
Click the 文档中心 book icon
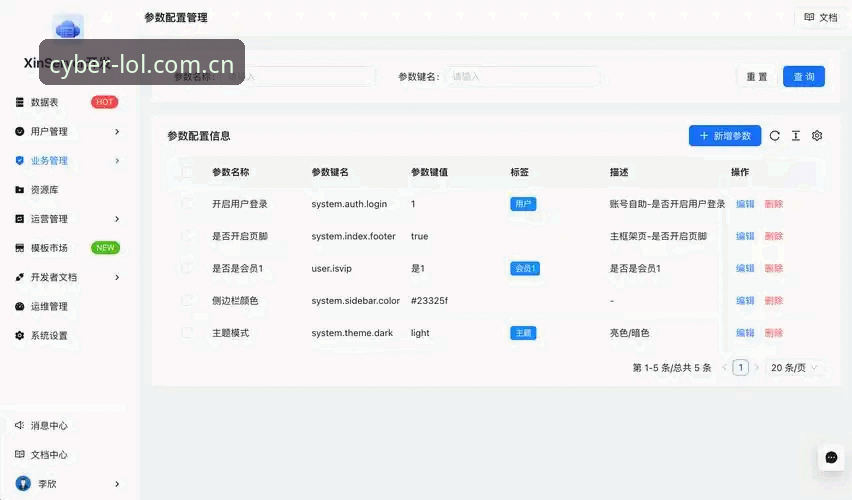point(20,454)
